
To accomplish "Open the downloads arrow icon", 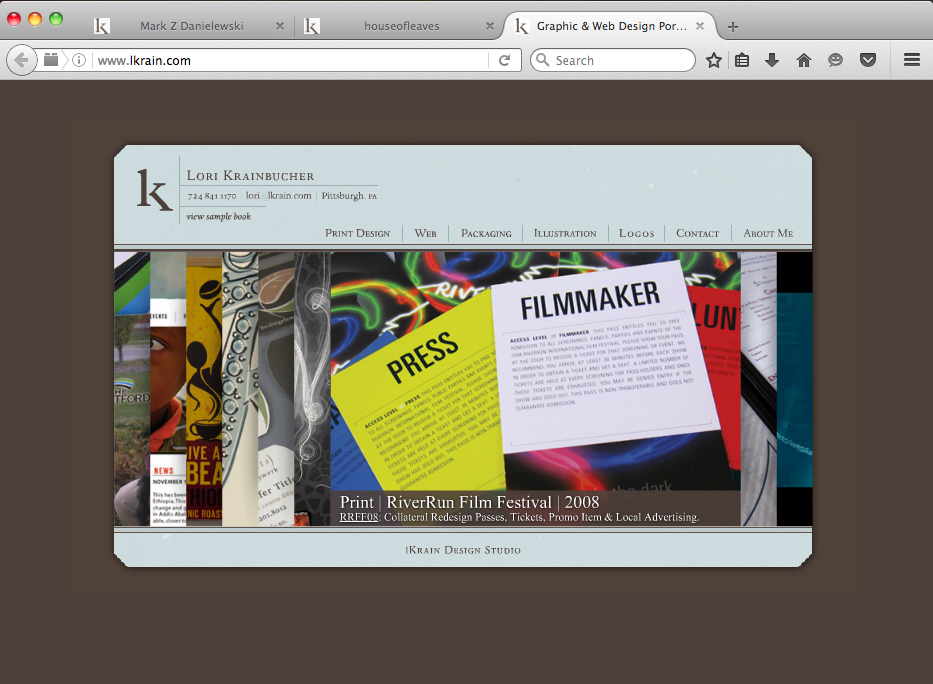I will 772,60.
